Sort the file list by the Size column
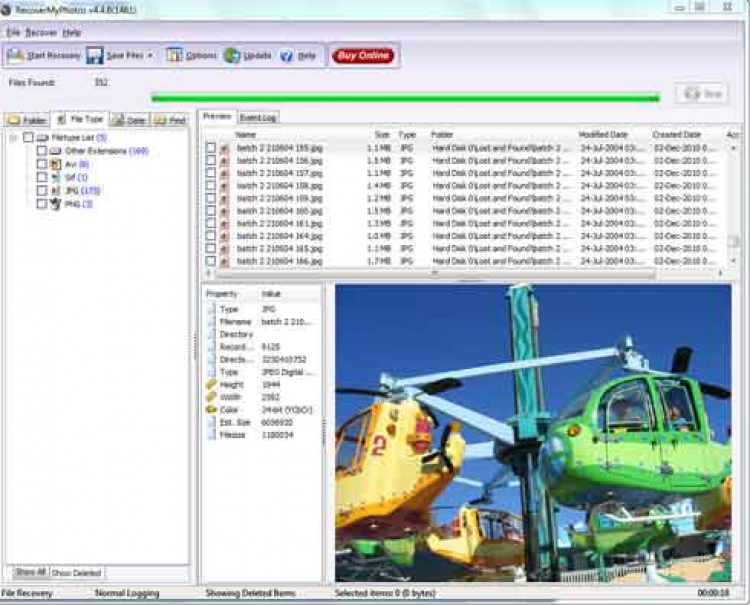 click(382, 134)
